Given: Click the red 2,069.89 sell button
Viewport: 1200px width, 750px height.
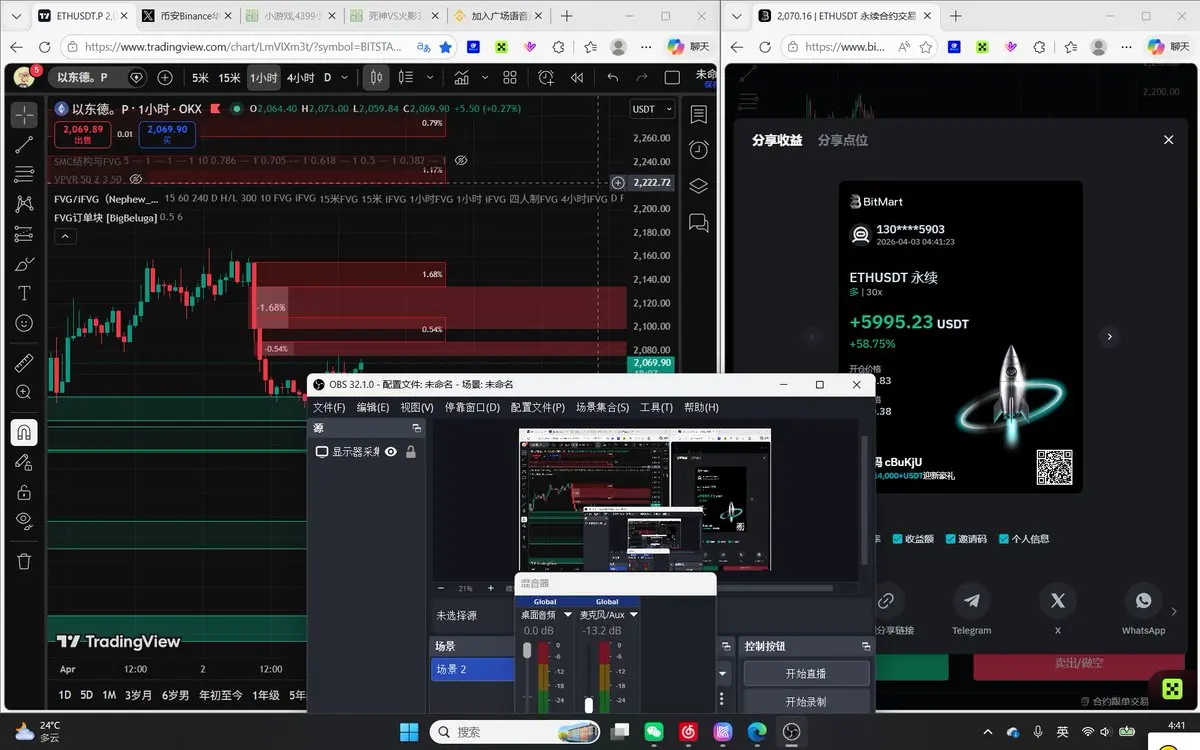Looking at the screenshot, I should 83,134.
